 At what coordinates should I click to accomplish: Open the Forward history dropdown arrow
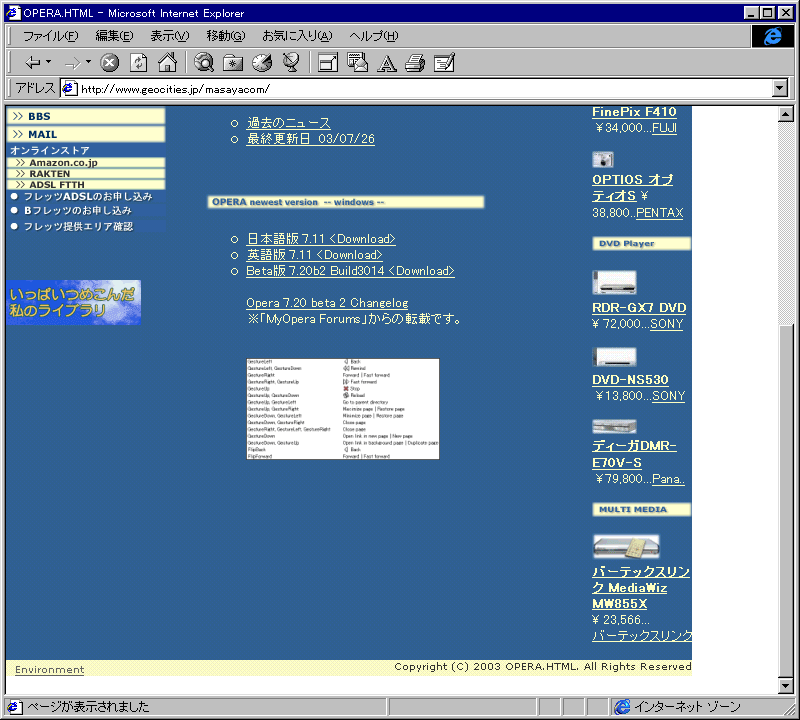(x=88, y=62)
